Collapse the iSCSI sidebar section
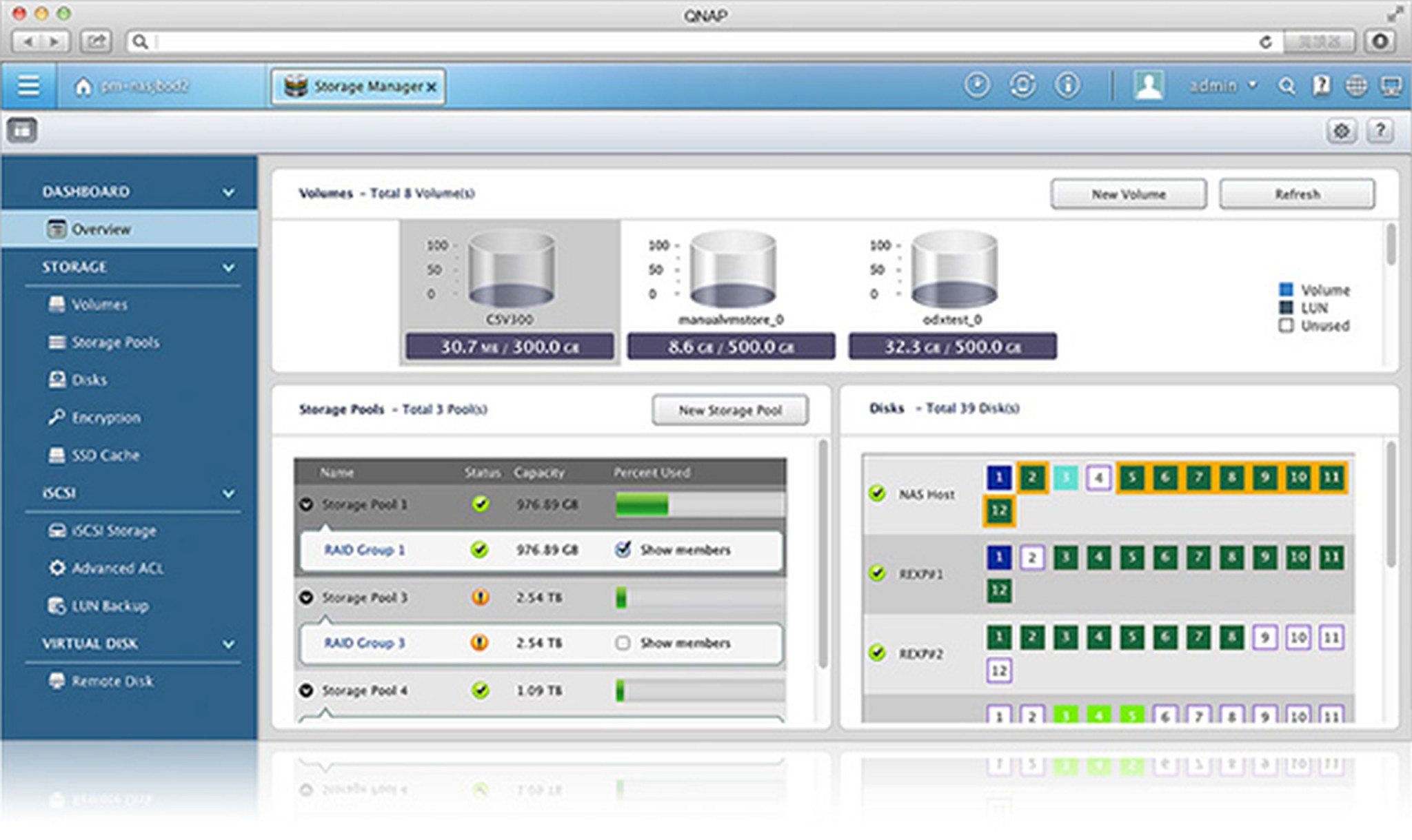Image resolution: width=1412 pixels, height=840 pixels. (228, 493)
